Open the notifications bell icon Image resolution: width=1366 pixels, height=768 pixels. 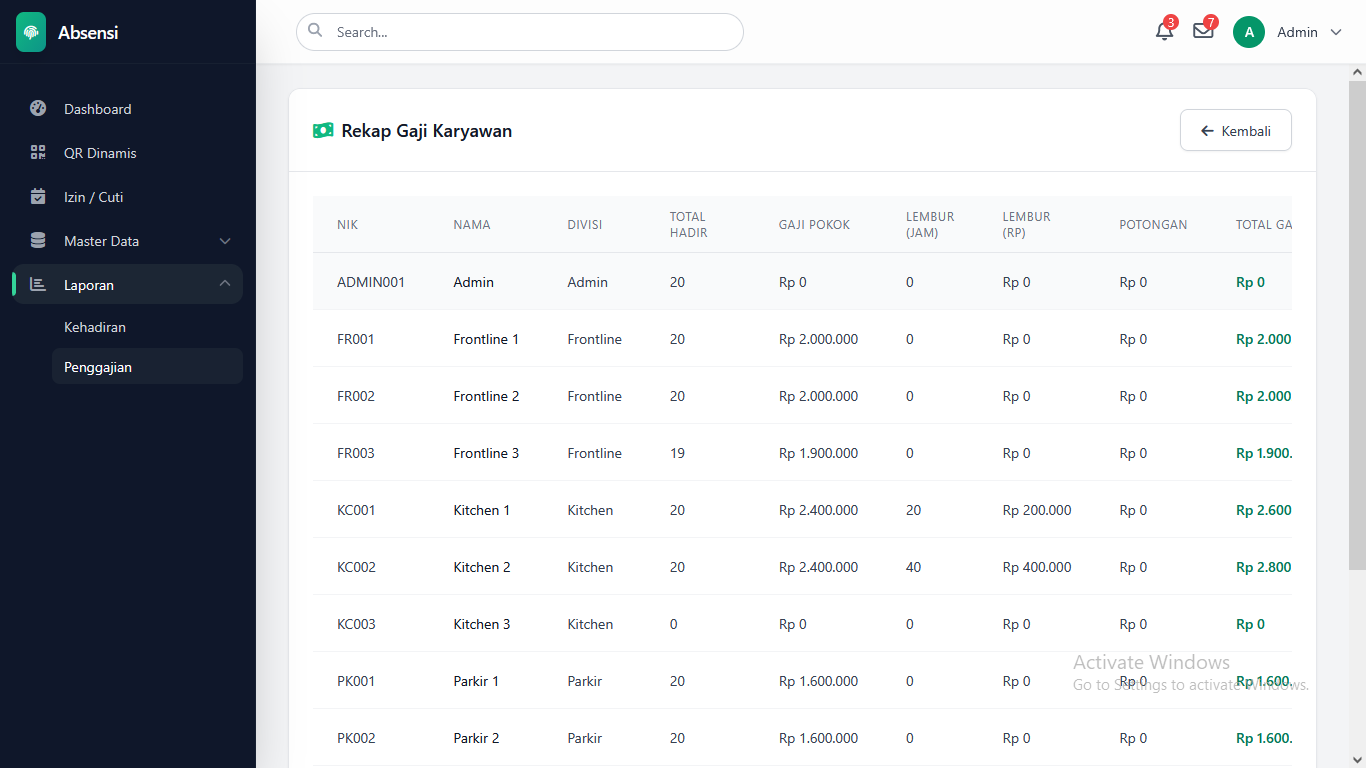click(1164, 31)
